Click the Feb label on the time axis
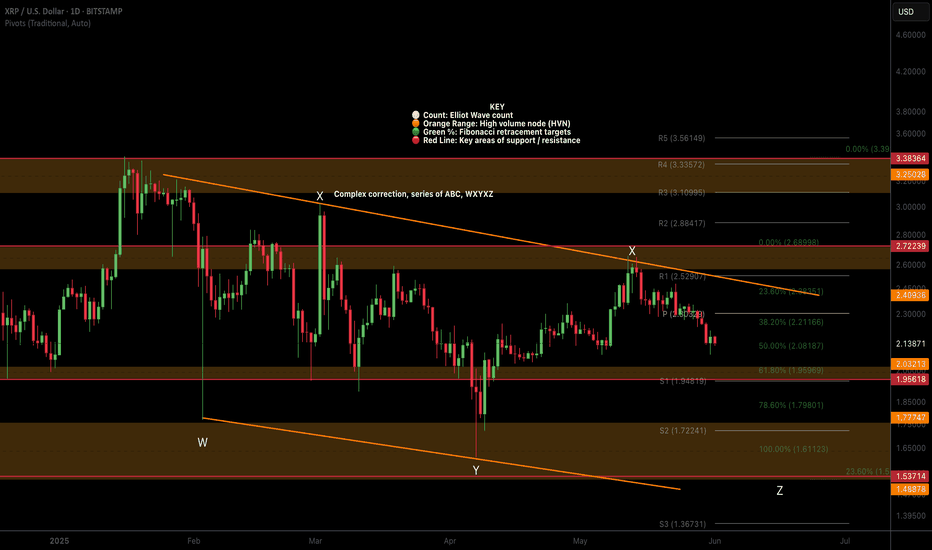Screen dimensions: 932x550 coord(194,540)
